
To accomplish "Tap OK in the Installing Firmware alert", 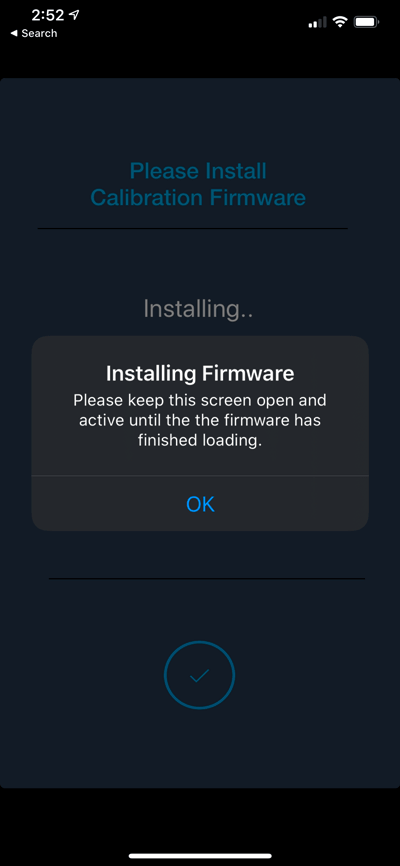I will (x=200, y=504).
